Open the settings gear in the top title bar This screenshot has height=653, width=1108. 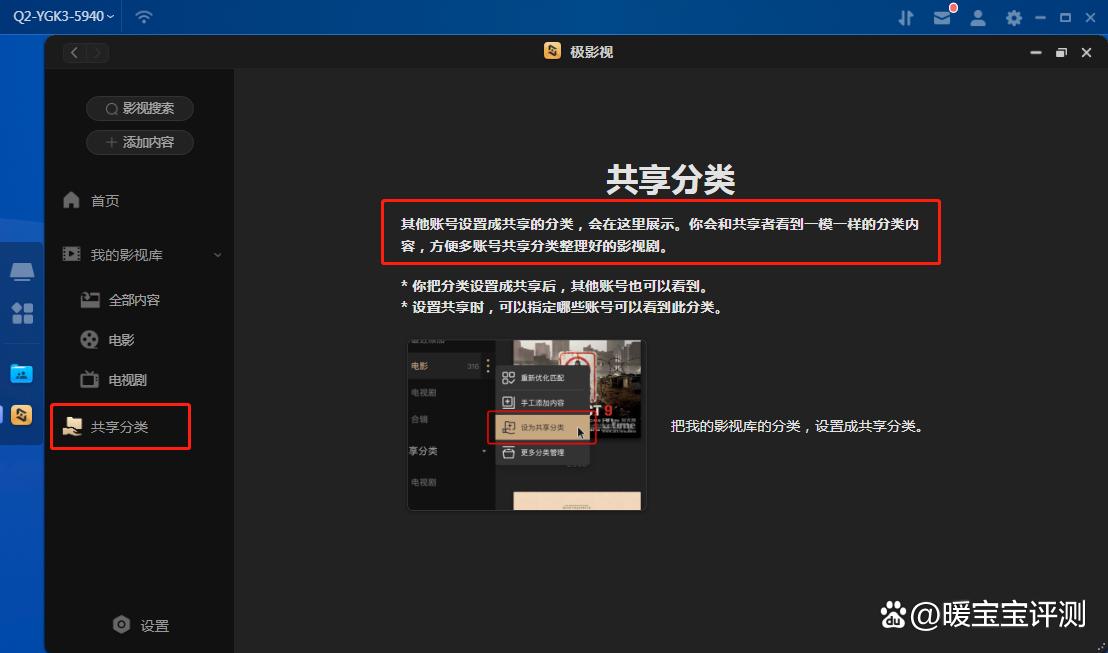(1013, 17)
